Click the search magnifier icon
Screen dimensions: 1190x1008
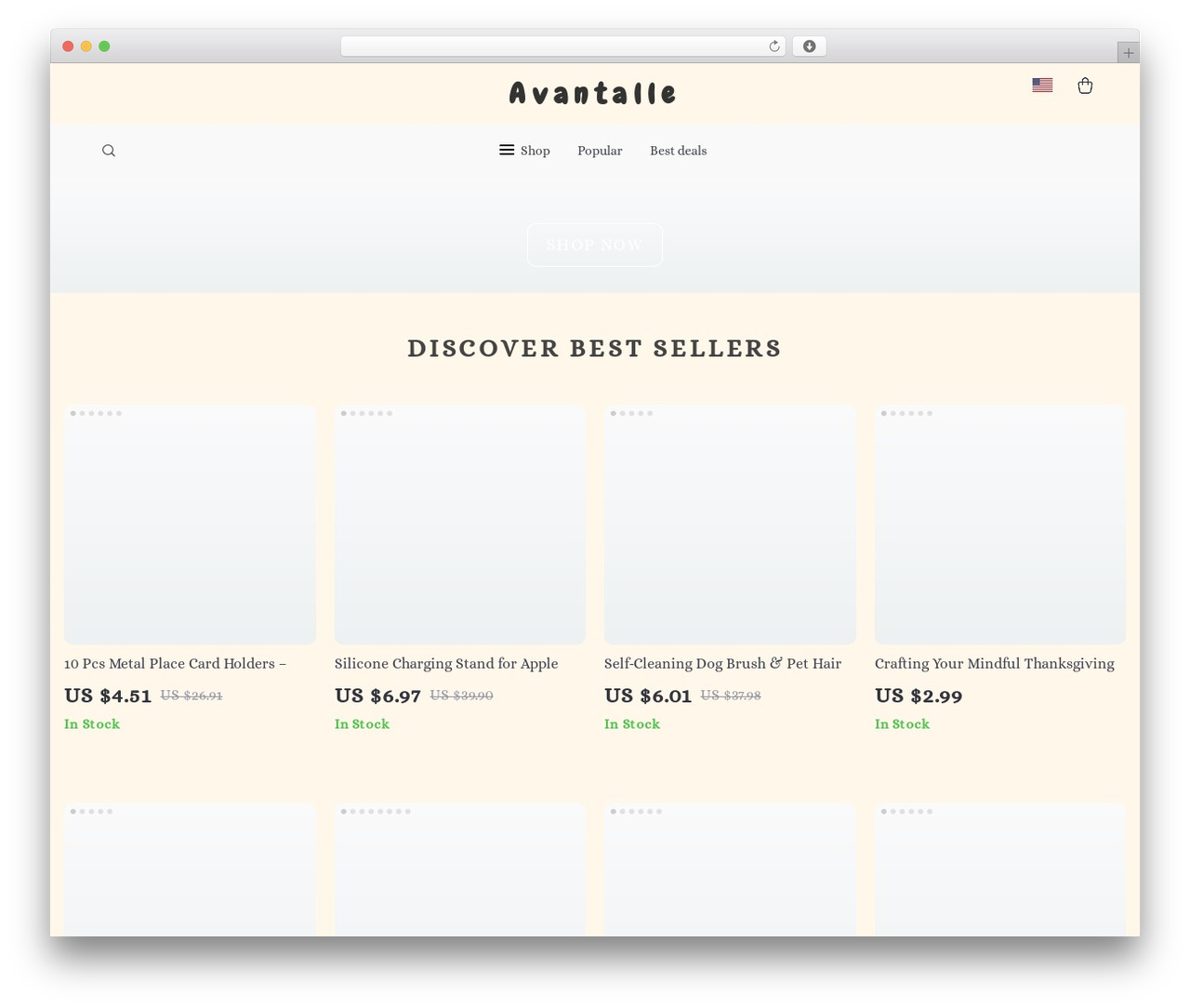pos(109,151)
